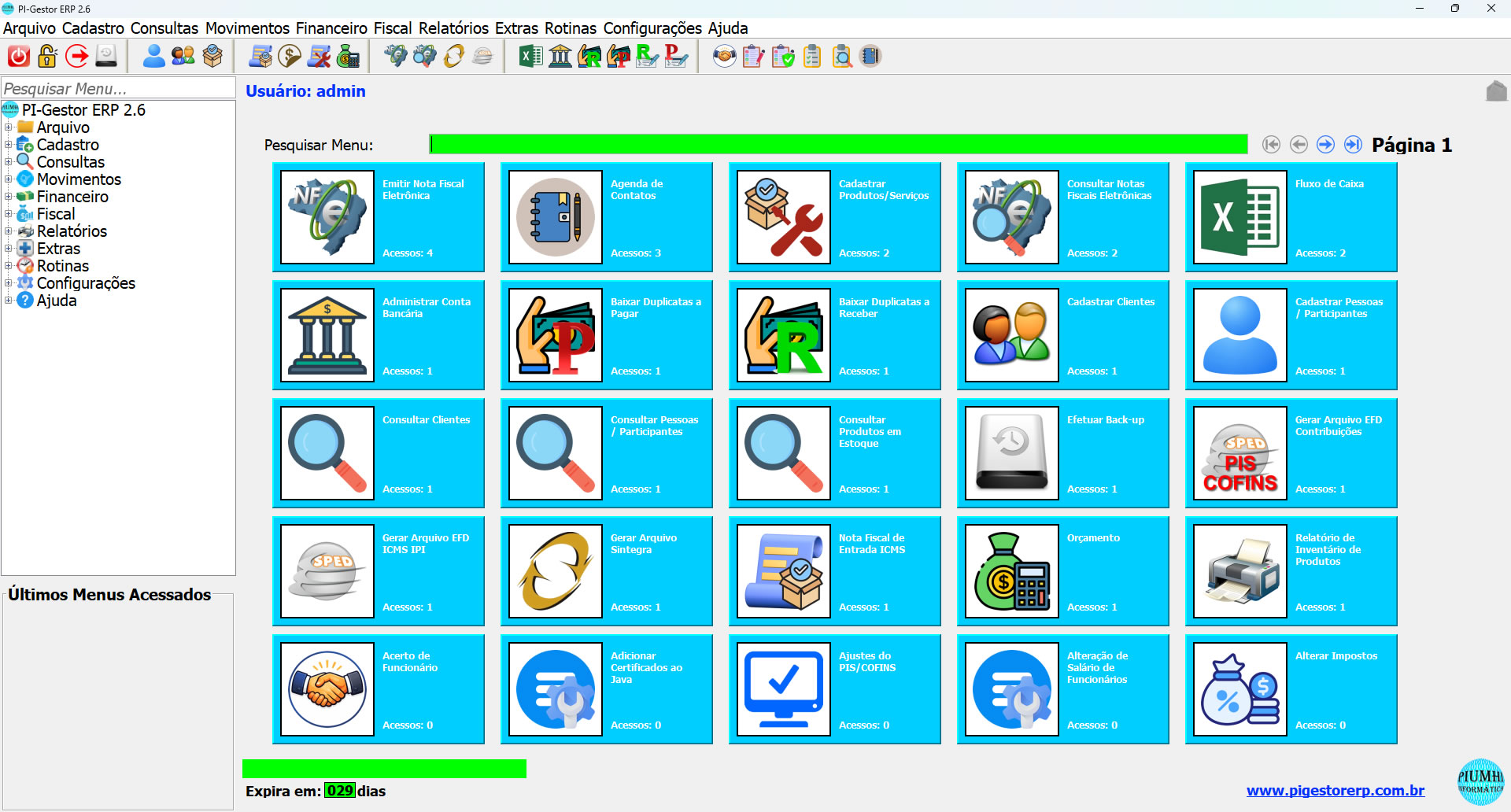Open the Excel cash flow toolbar icon
Viewport: 1511px width, 812px height.
530,57
